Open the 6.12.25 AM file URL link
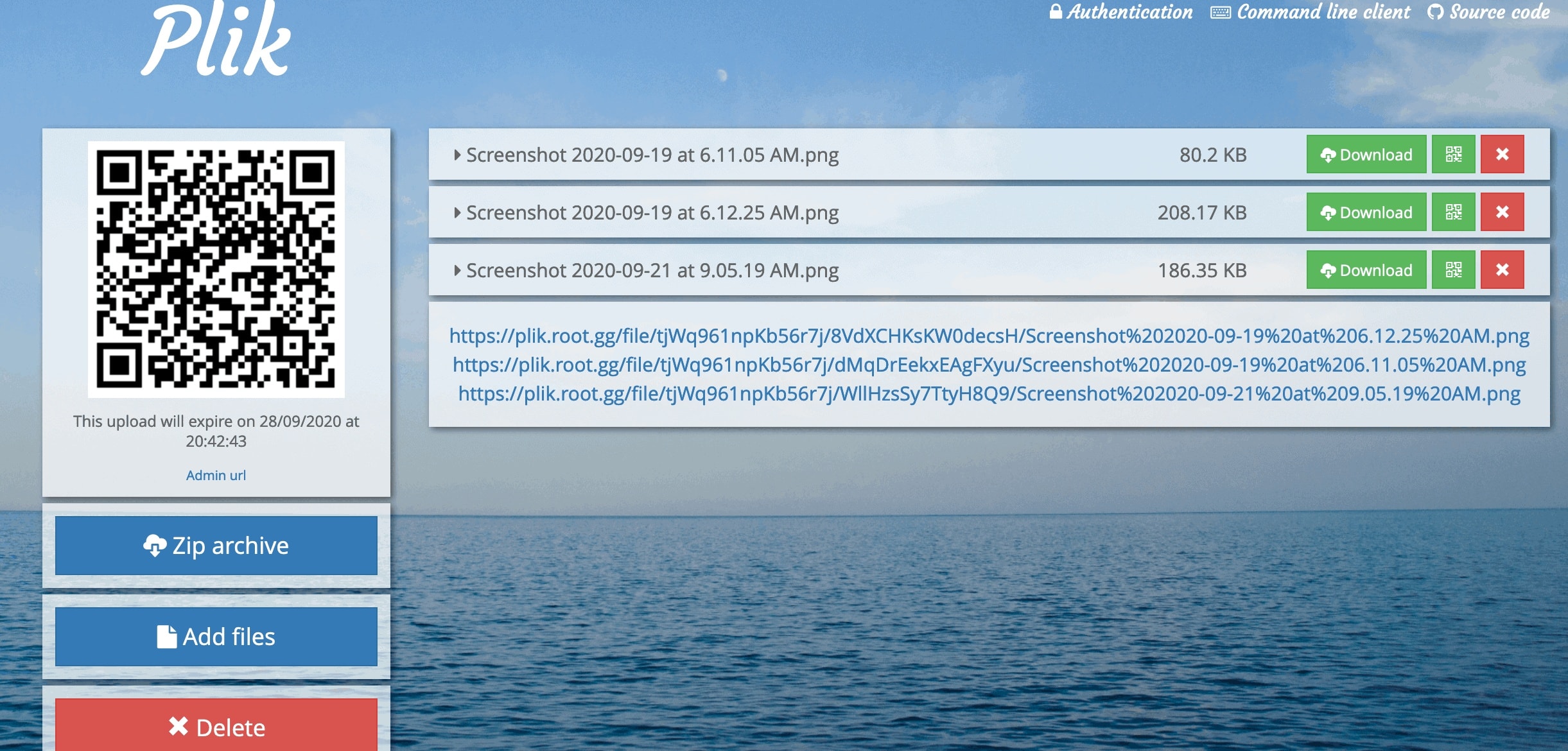This screenshot has height=751, width=1568. click(989, 336)
